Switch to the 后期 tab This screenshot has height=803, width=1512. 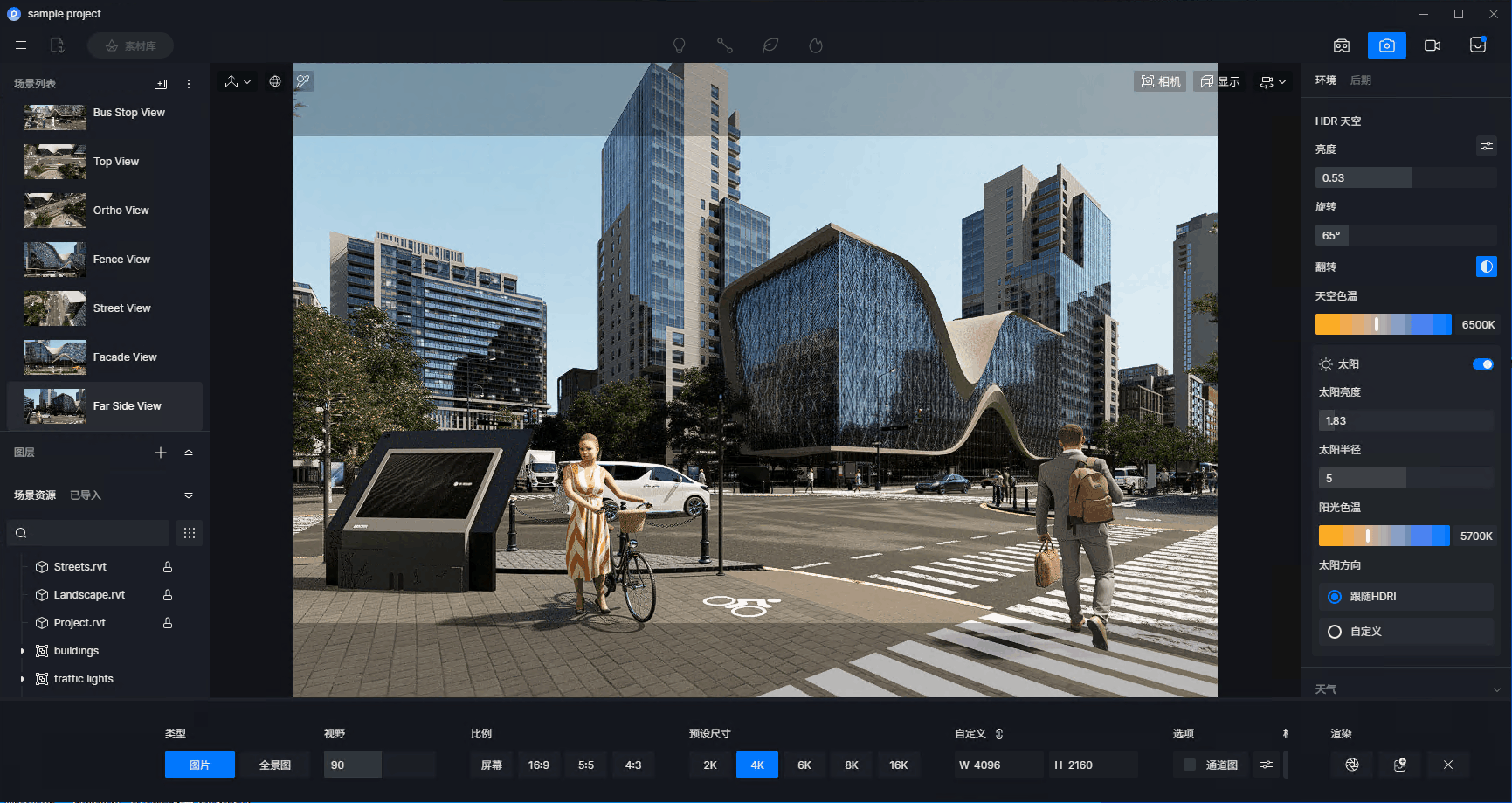point(1360,80)
